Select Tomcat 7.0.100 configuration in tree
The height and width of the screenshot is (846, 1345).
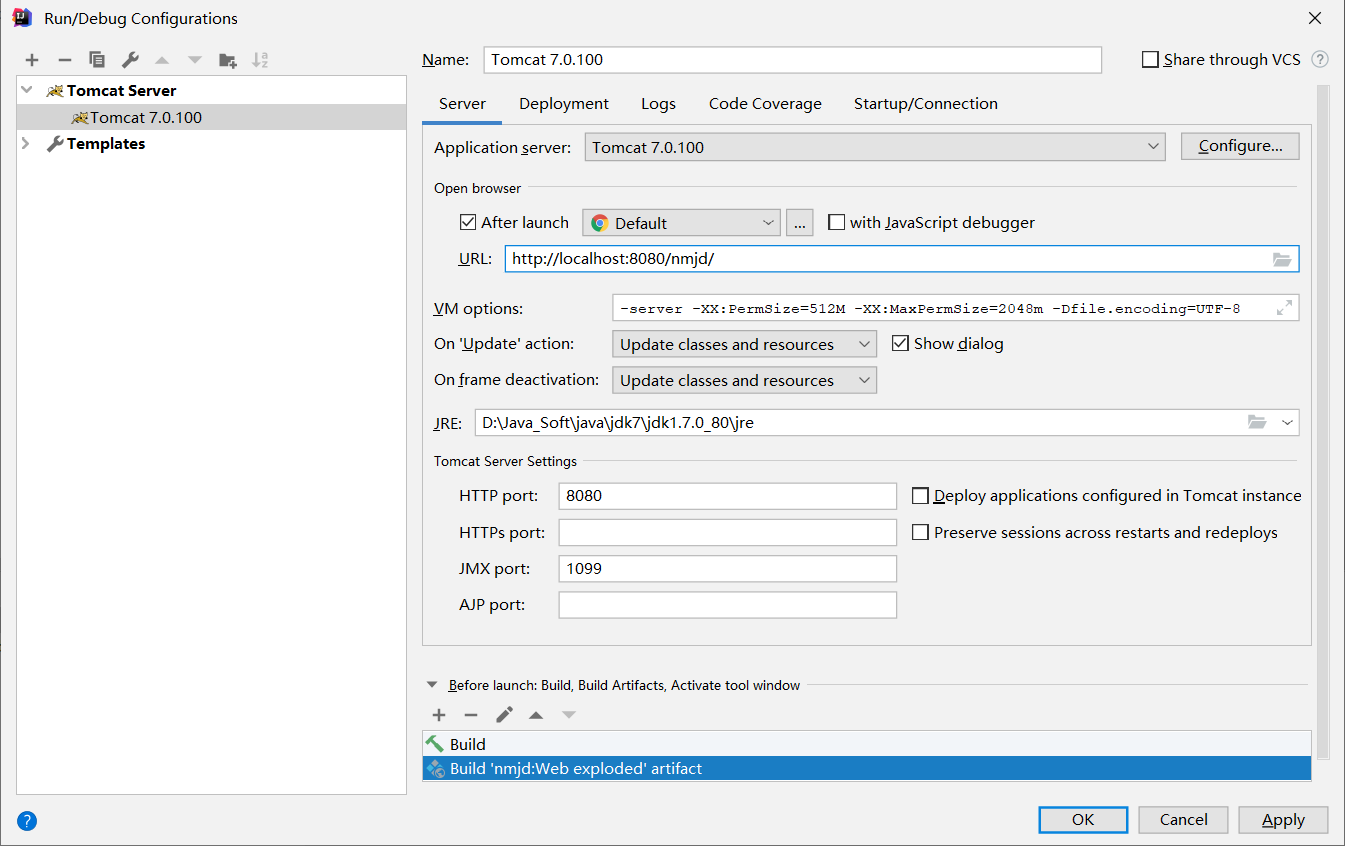(x=212, y=117)
